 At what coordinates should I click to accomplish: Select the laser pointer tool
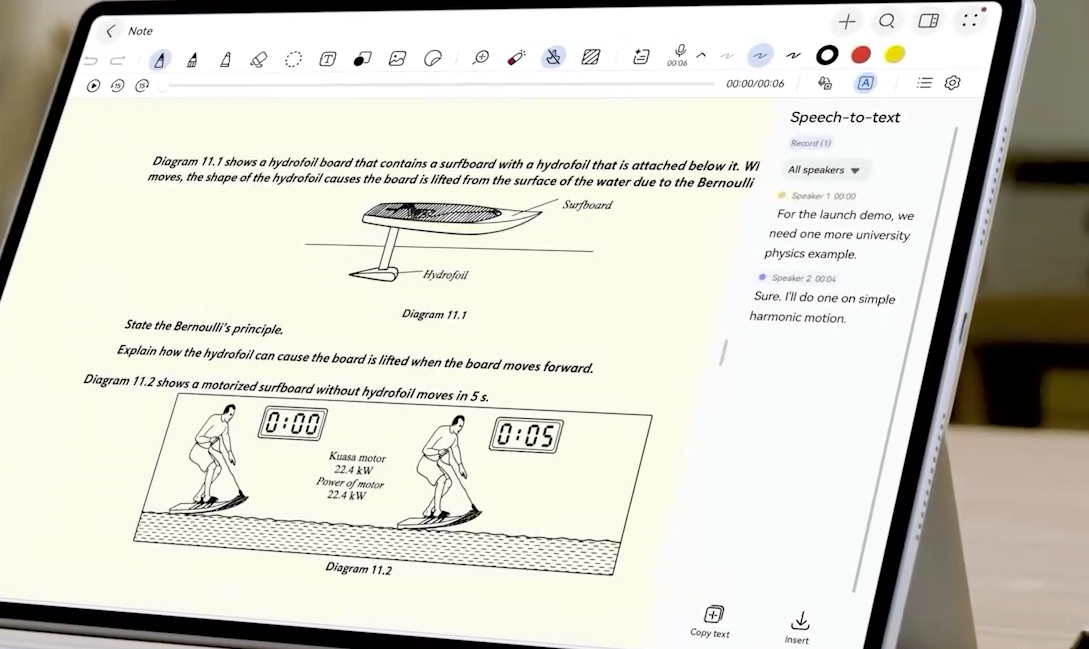click(516, 57)
